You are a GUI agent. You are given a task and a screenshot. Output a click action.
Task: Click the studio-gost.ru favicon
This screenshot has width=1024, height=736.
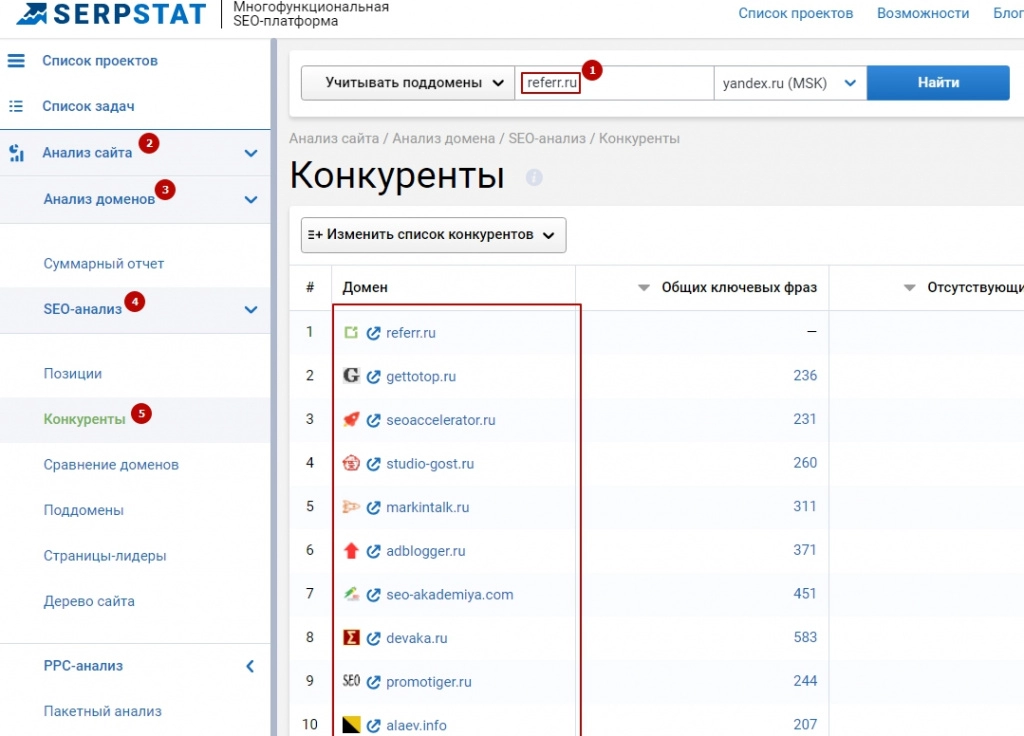351,463
